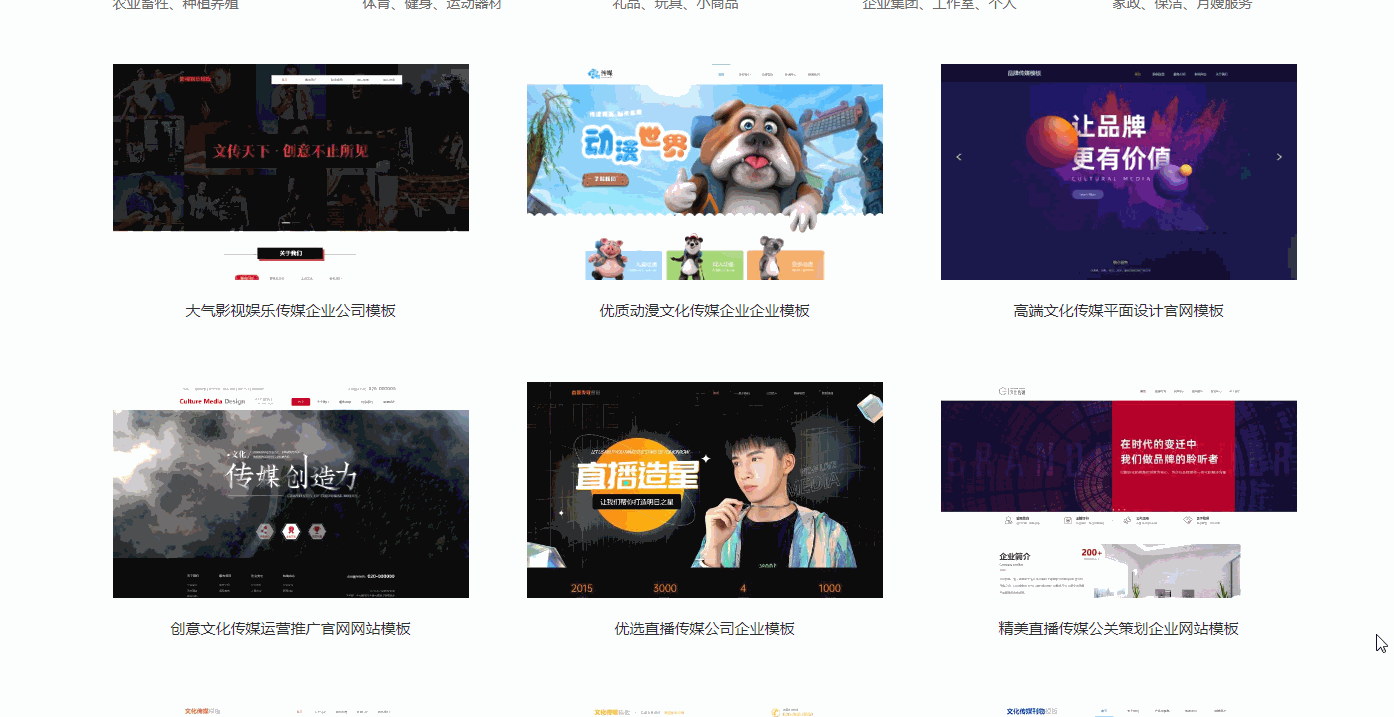Open the 大气影视娱乐传媒企业公司模板 thumbnail preview

[x=291, y=172]
